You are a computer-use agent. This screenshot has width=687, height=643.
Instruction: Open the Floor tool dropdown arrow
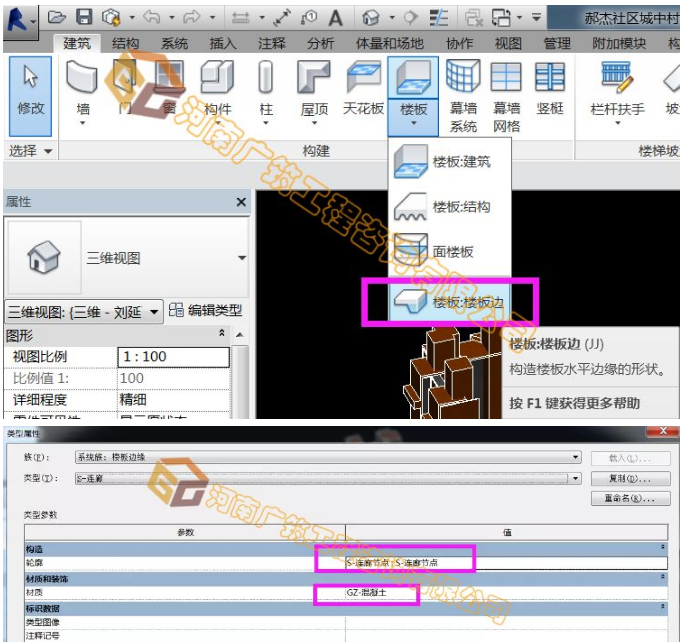[x=413, y=123]
